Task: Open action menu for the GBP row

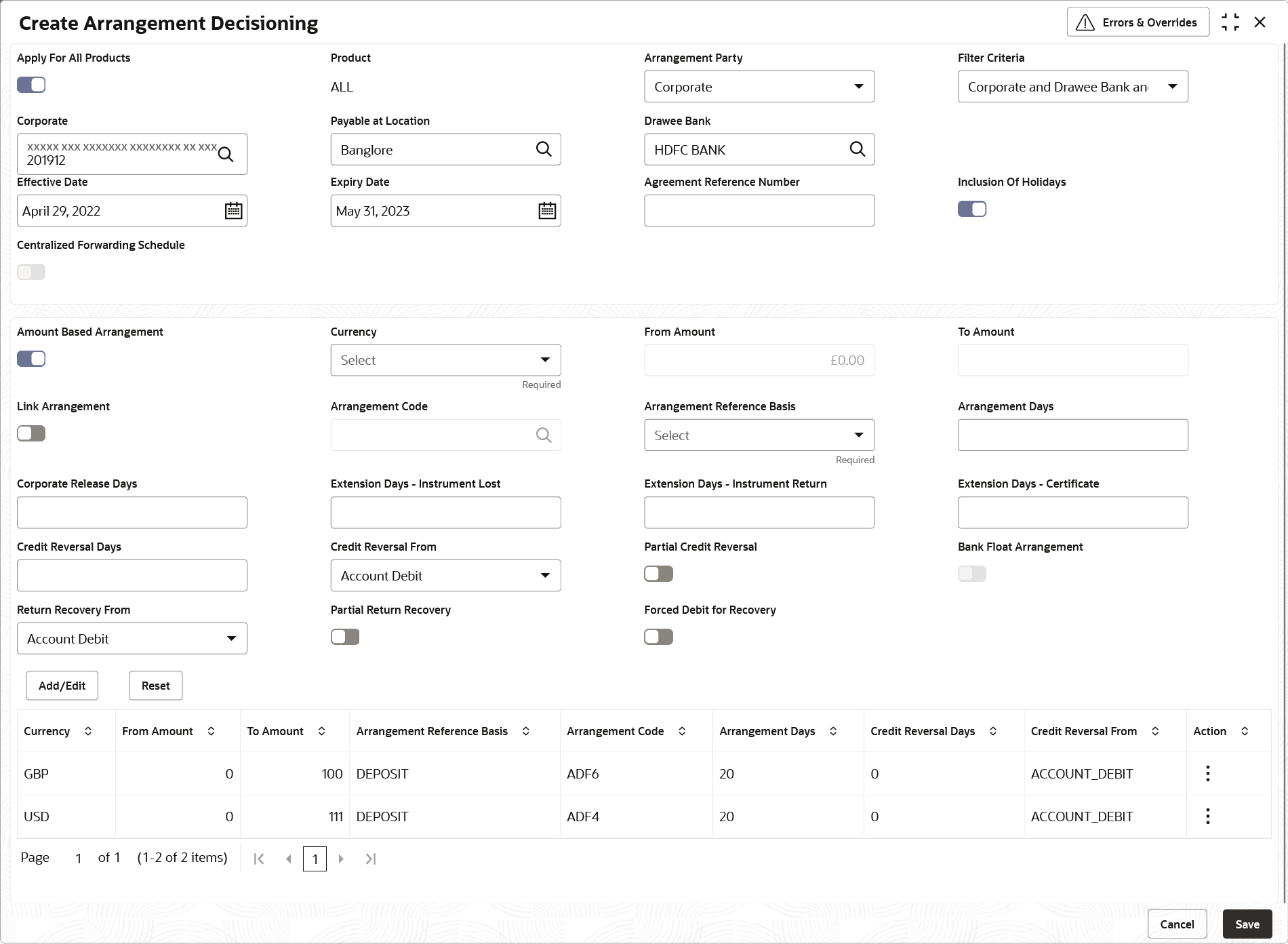Action: [1207, 774]
